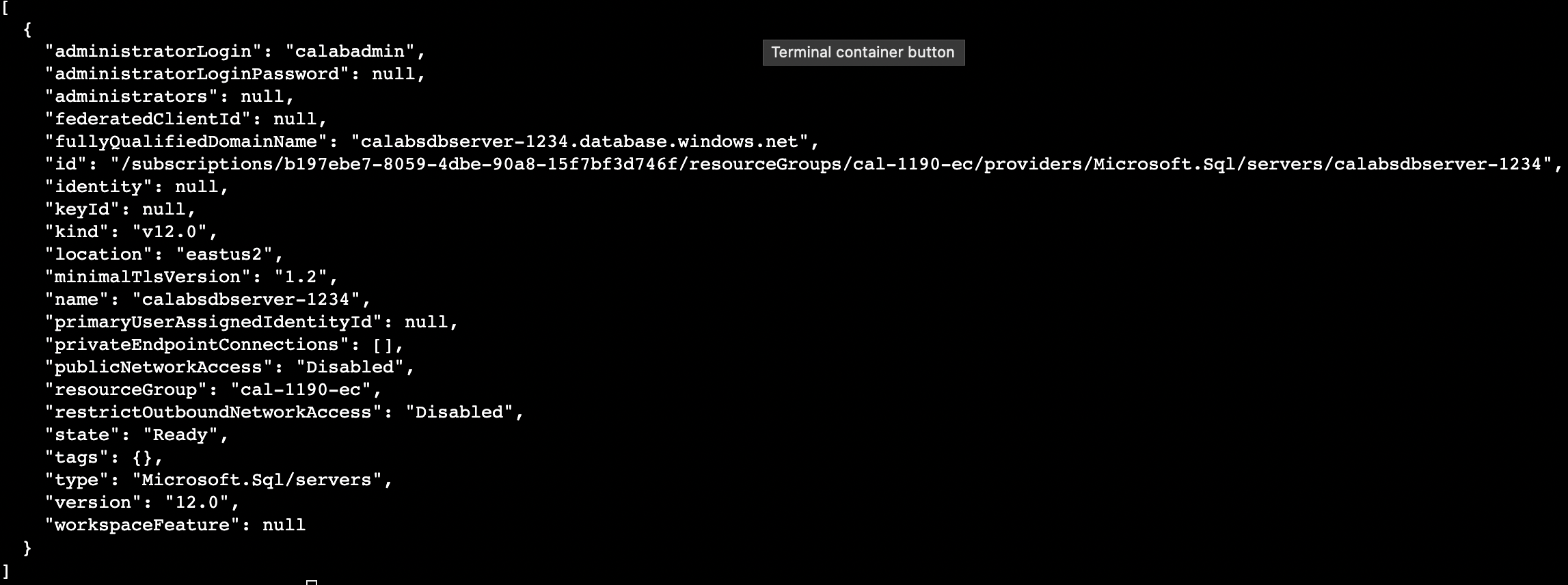The width and height of the screenshot is (1568, 585).
Task: Click the workspaceFeature null line
Action: point(175,525)
